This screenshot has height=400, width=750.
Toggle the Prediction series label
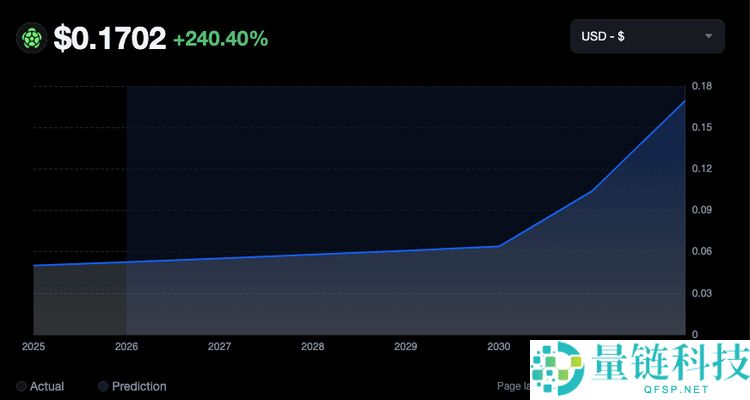(x=139, y=386)
